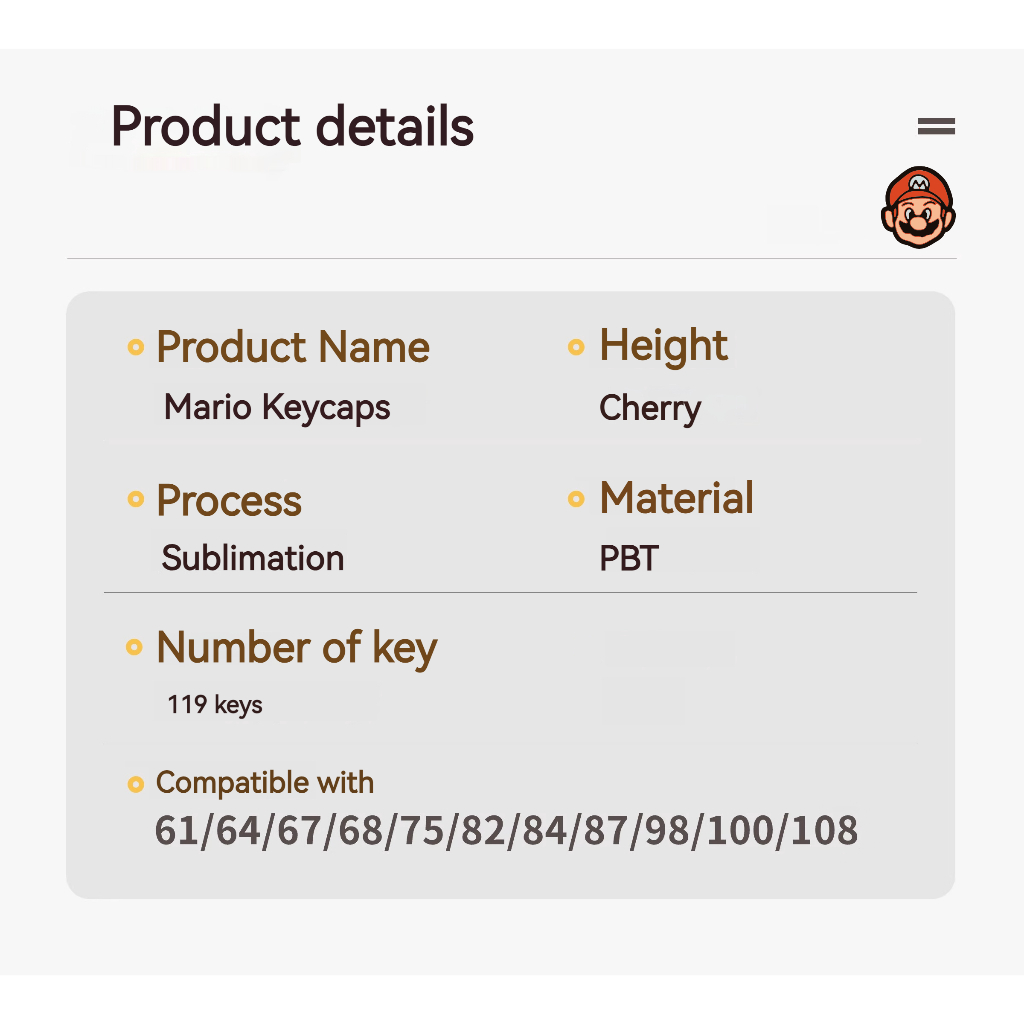1024x1024 pixels.
Task: Click the Mario Keycaps text
Action: pyautogui.click(x=277, y=408)
